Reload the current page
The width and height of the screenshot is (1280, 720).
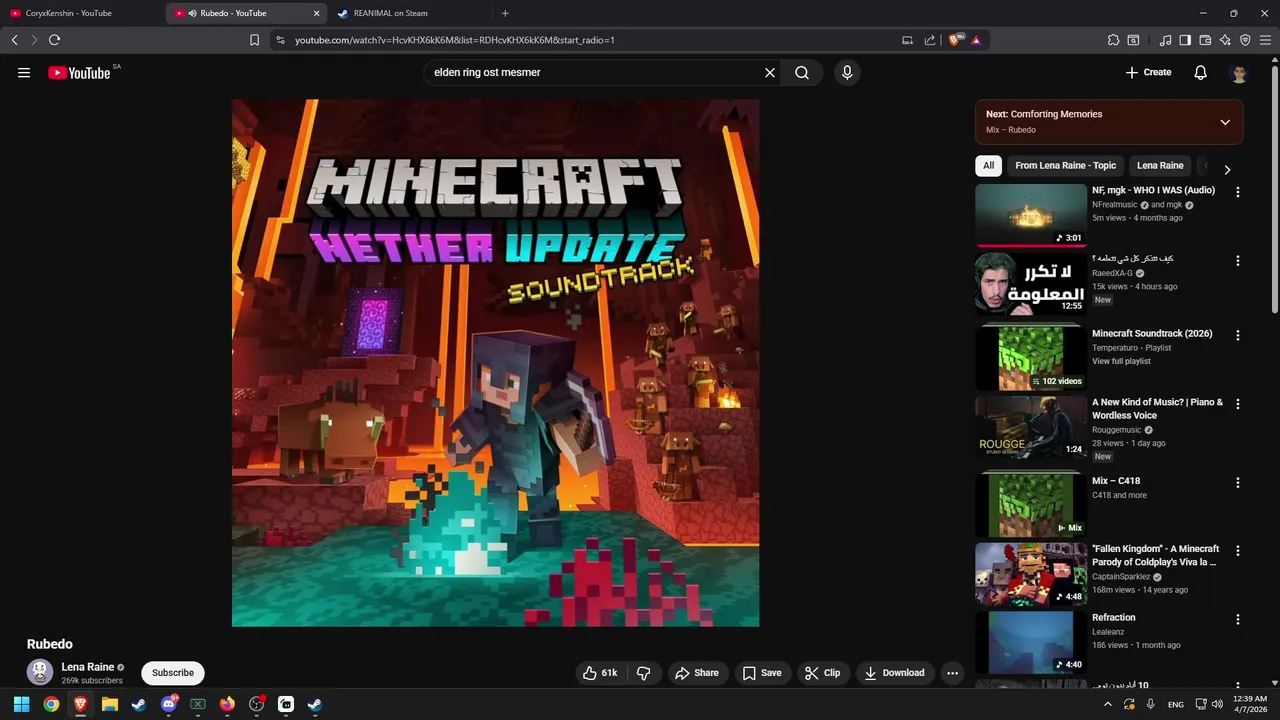pyautogui.click(x=54, y=40)
